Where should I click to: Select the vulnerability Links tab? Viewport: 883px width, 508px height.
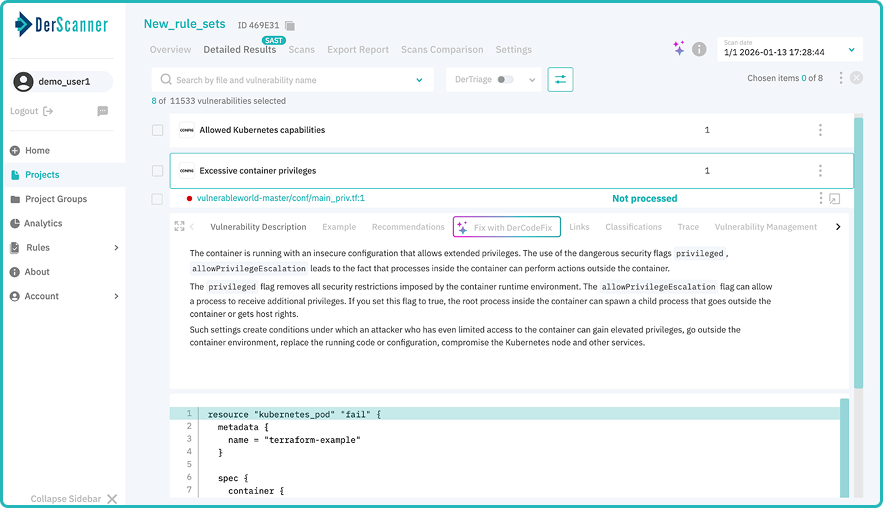579,226
